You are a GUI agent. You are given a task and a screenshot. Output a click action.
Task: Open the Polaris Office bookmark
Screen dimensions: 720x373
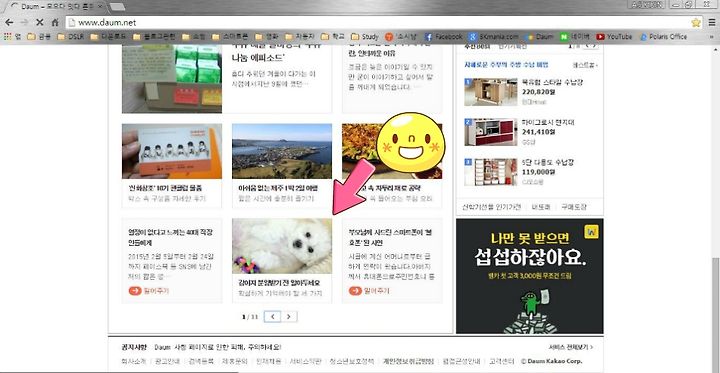pyautogui.click(x=664, y=37)
